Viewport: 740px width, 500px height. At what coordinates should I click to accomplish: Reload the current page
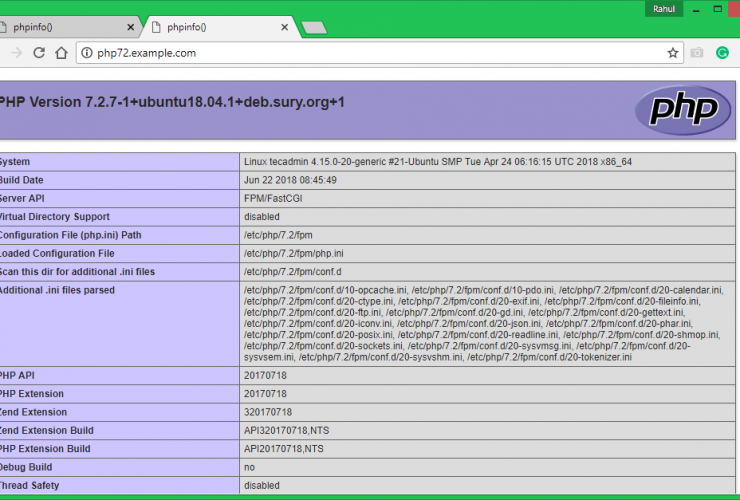(39, 53)
